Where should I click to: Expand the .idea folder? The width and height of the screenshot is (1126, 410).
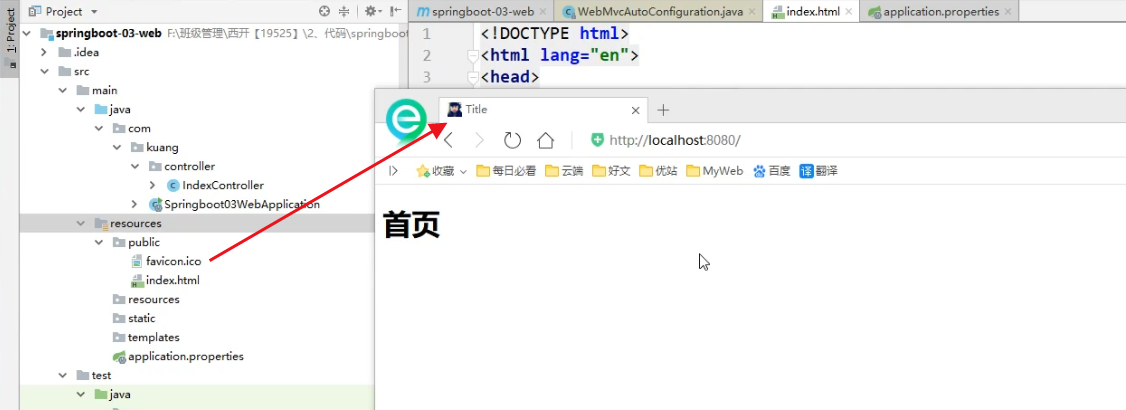click(45, 52)
